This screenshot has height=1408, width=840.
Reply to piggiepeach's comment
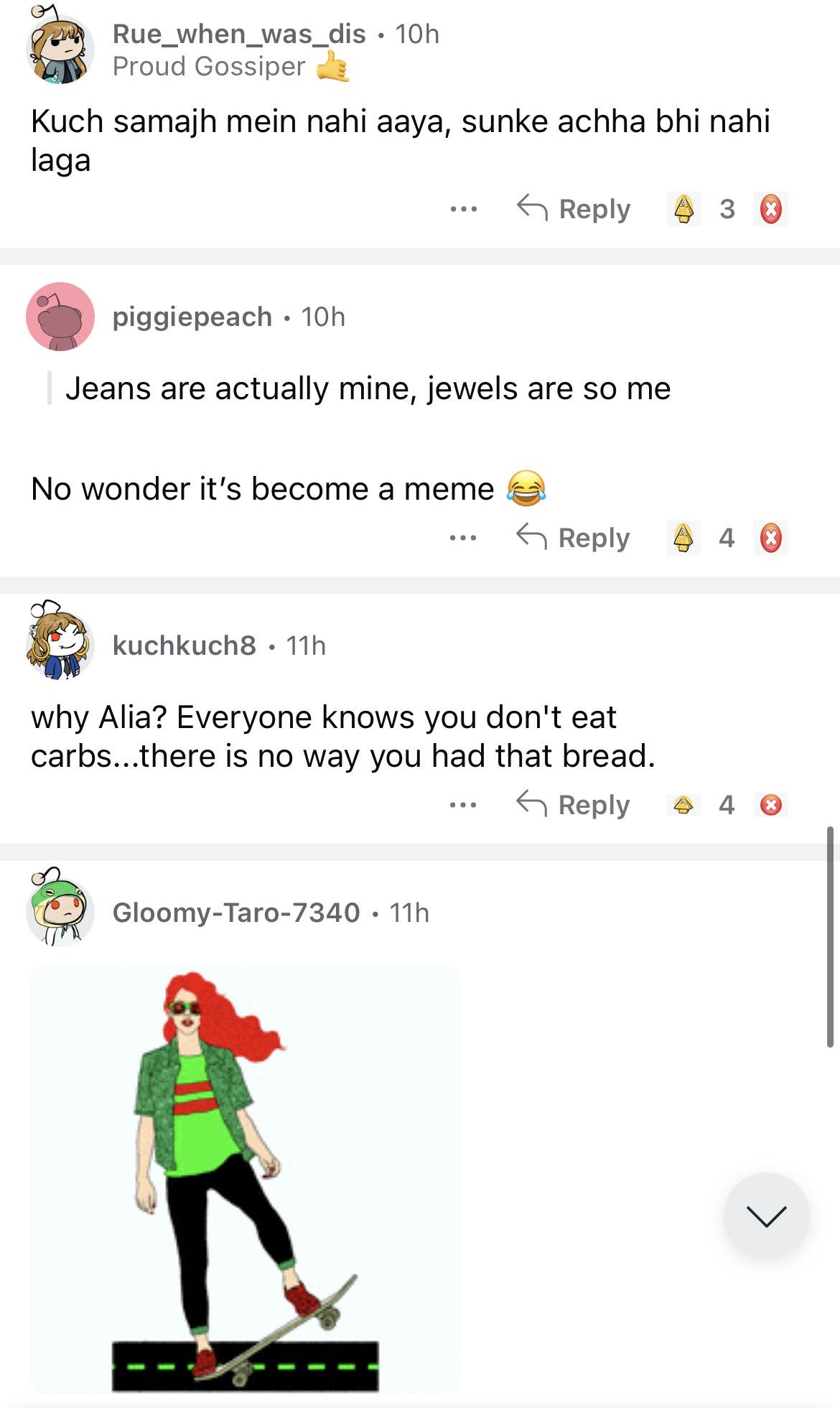[x=573, y=538]
